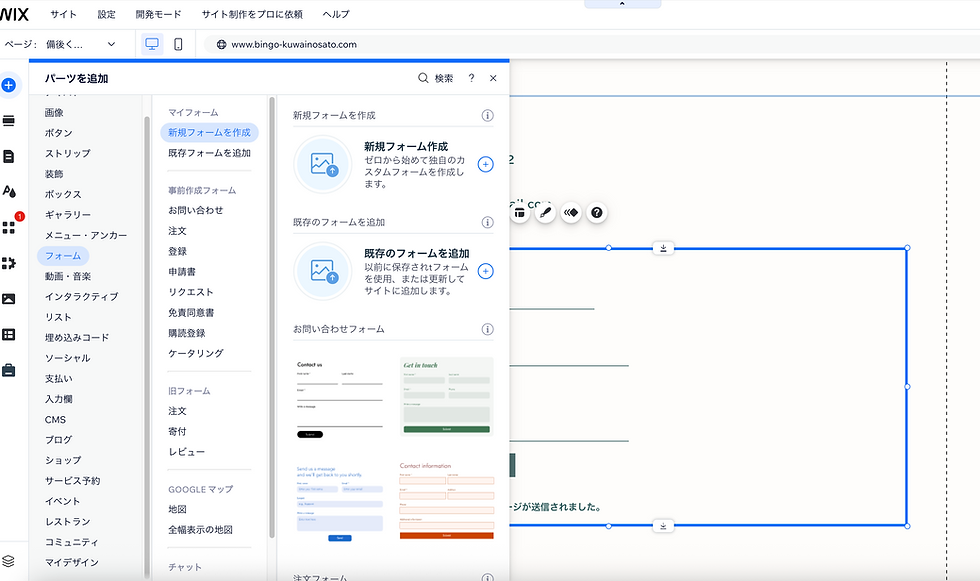Select ボタン category
The width and height of the screenshot is (980, 581).
(59, 133)
